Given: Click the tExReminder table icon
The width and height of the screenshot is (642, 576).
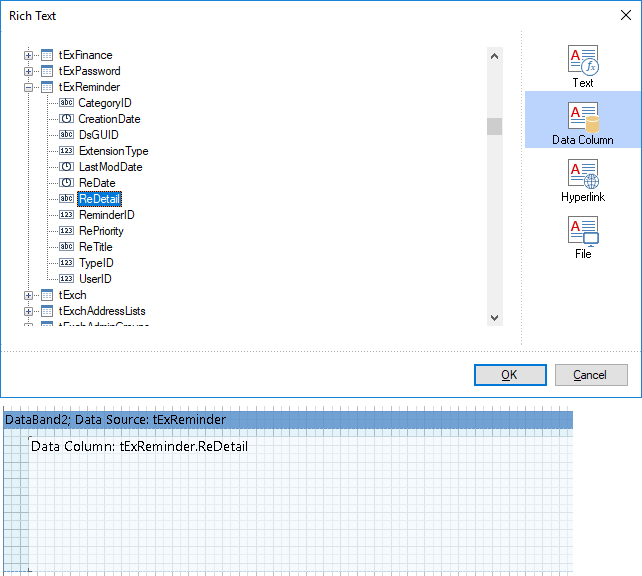Looking at the screenshot, I should (47, 87).
